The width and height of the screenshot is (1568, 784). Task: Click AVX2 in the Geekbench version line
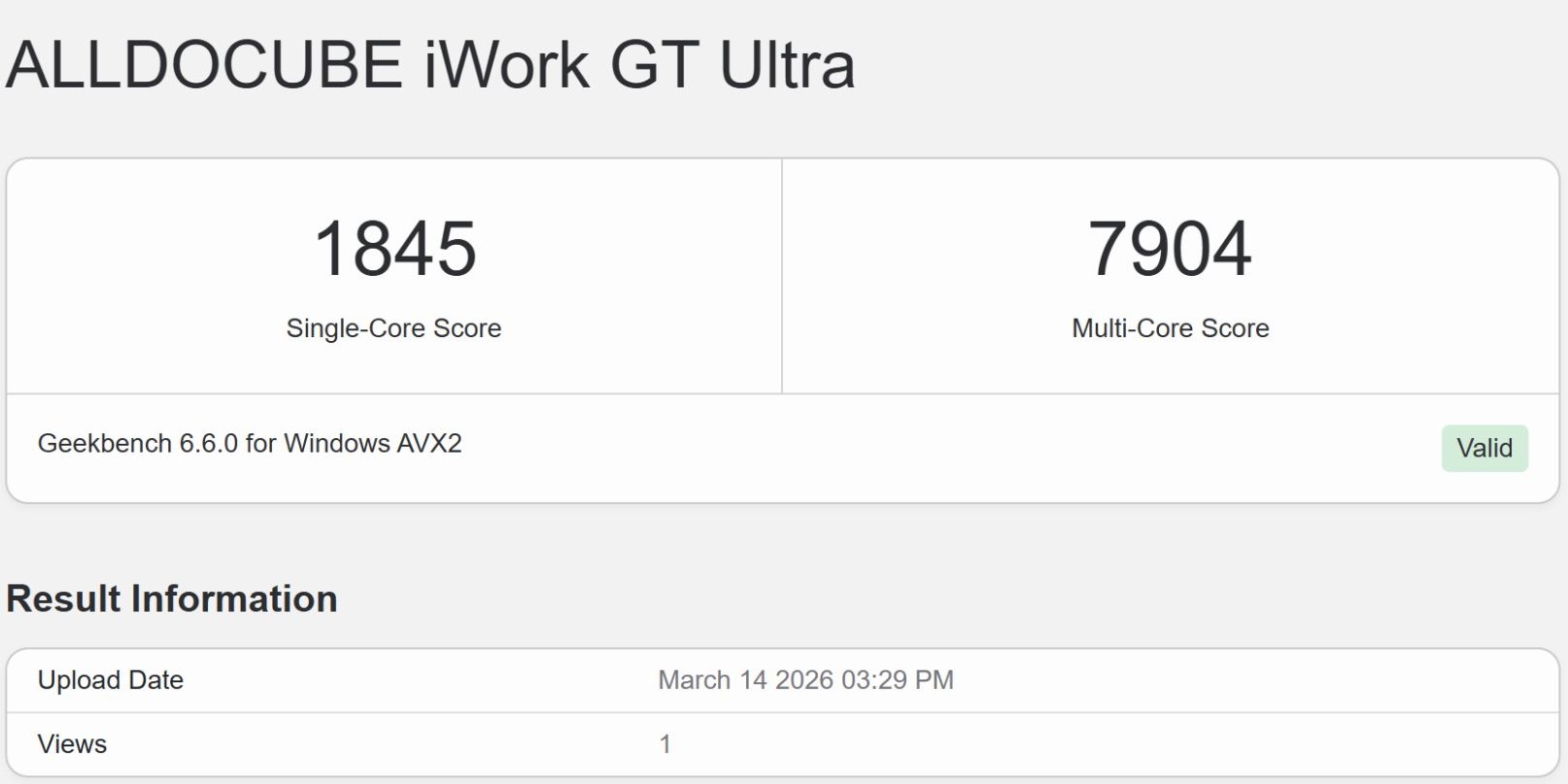tap(430, 443)
